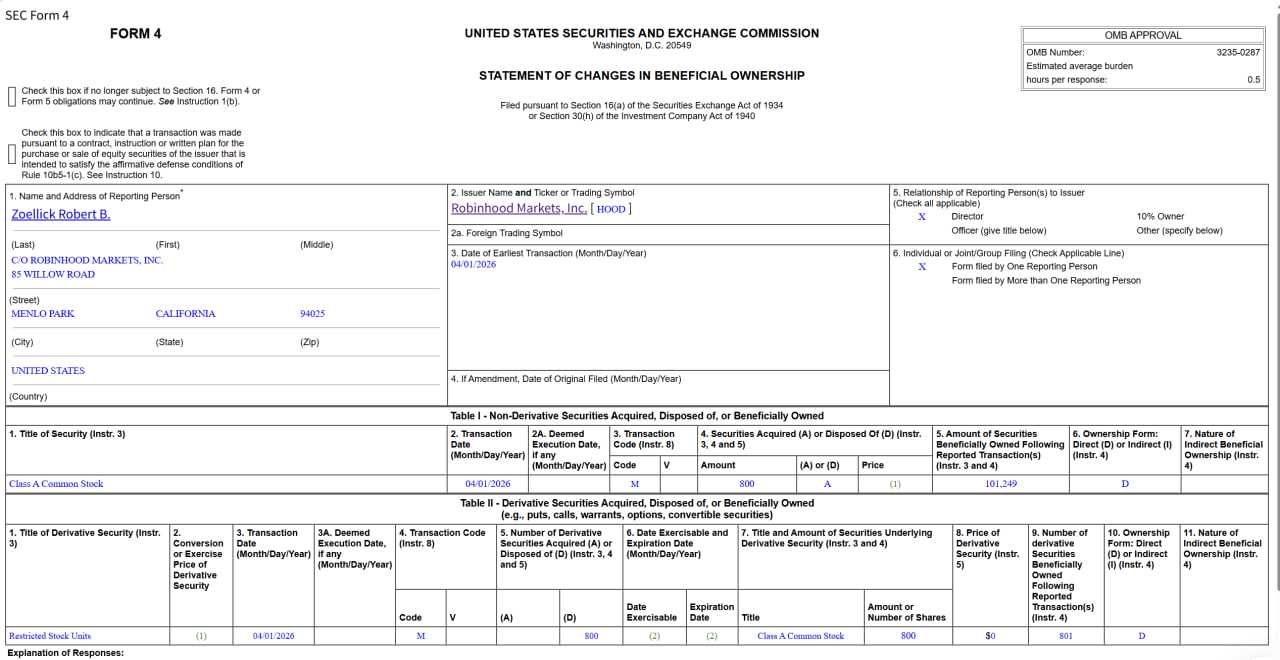The image size is (1280, 660).
Task: Click the X beside Form filed by One Reporting Person
Action: coord(922,267)
